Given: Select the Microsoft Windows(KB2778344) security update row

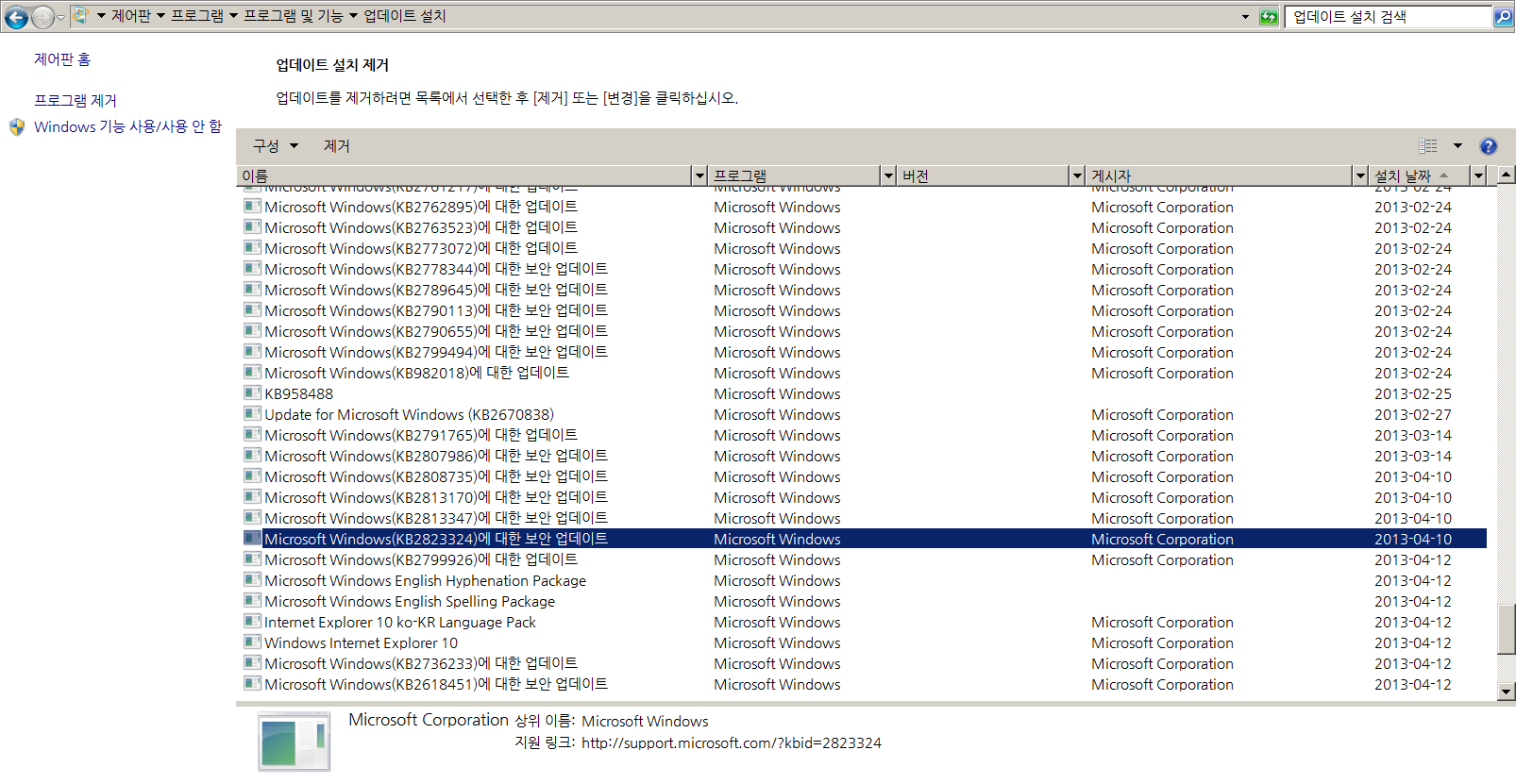Looking at the screenshot, I should (864, 269).
